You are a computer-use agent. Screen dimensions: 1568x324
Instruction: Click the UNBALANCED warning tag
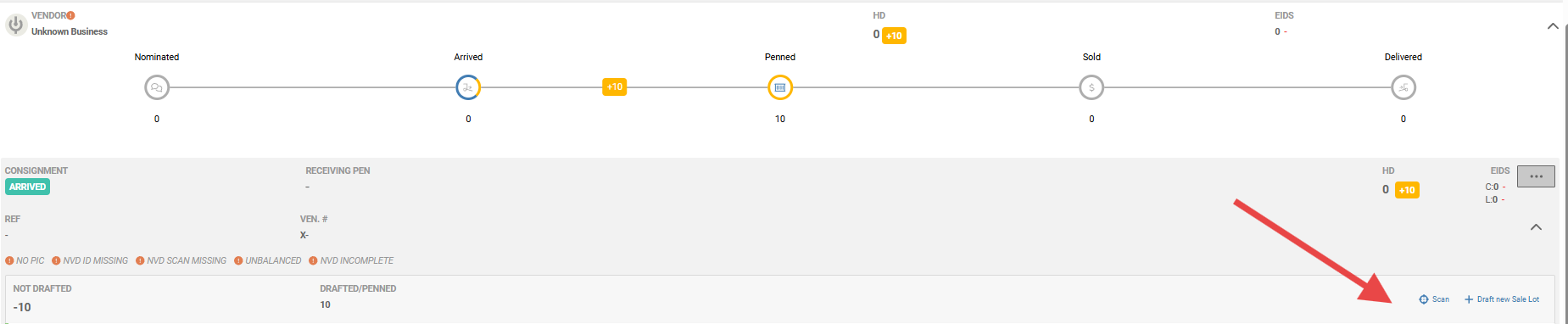[x=268, y=260]
